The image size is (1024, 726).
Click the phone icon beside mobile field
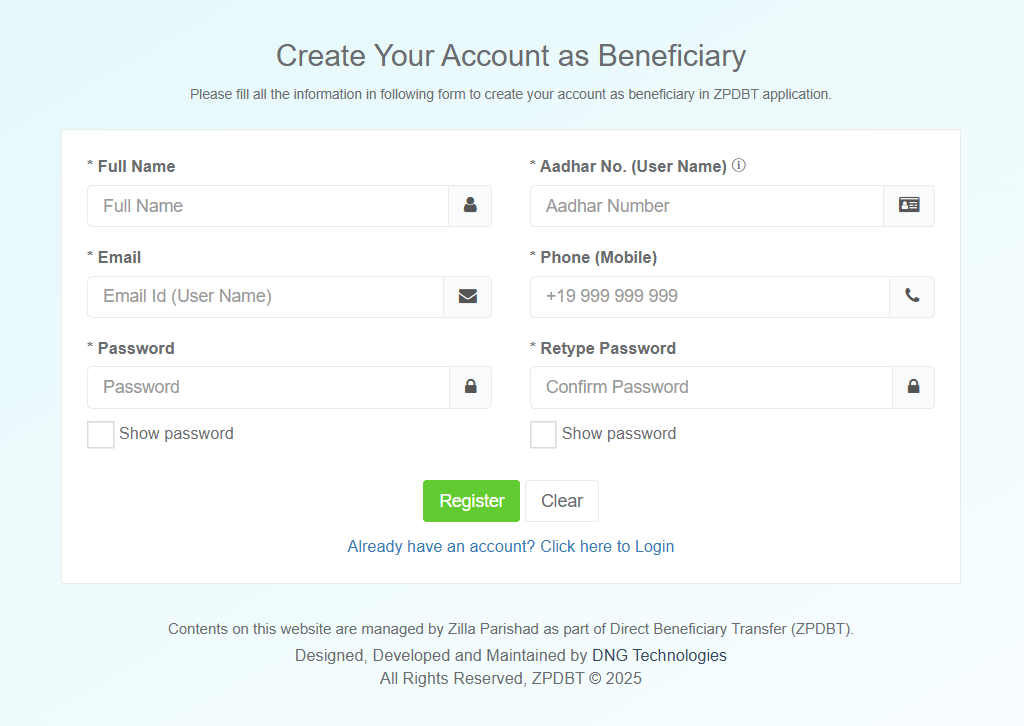tap(912, 297)
